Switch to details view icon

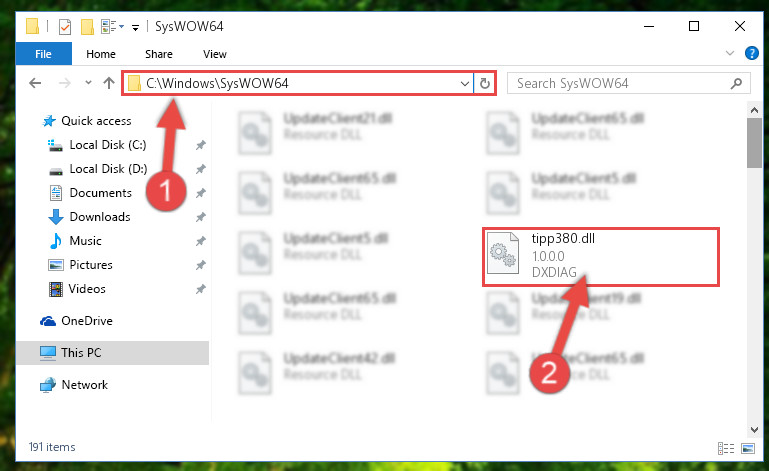(x=726, y=448)
